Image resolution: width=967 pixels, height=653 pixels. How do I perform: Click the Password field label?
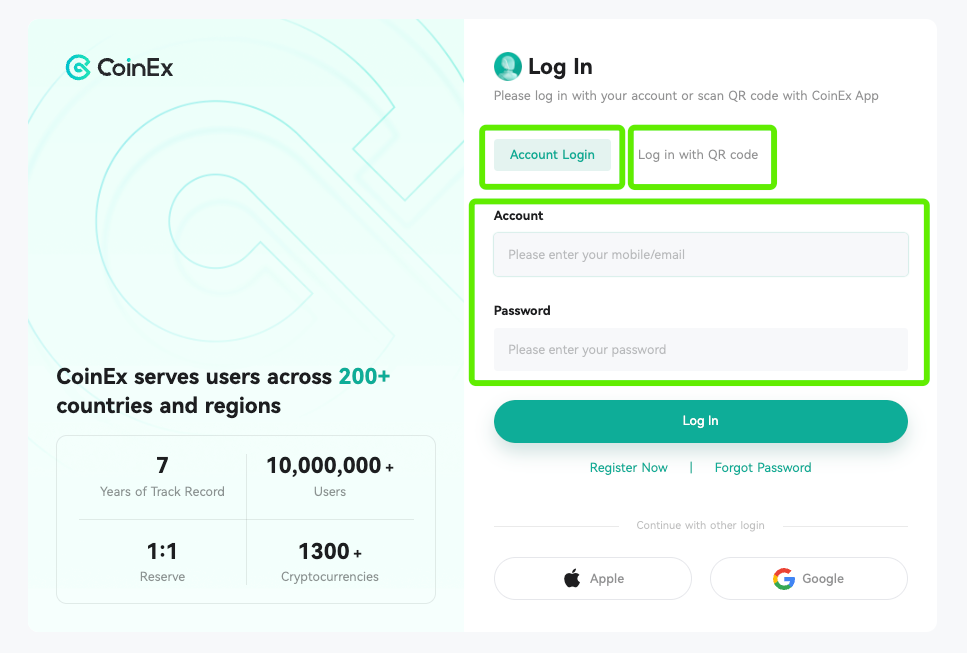pyautogui.click(x=522, y=311)
